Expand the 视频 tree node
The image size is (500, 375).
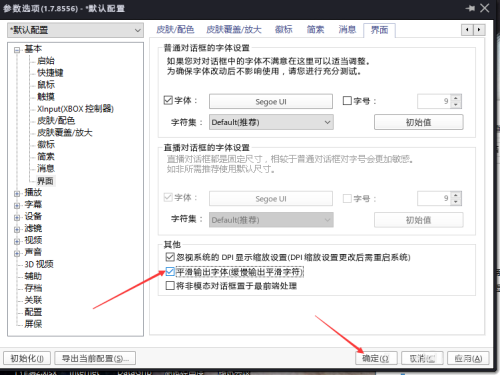click(17, 241)
